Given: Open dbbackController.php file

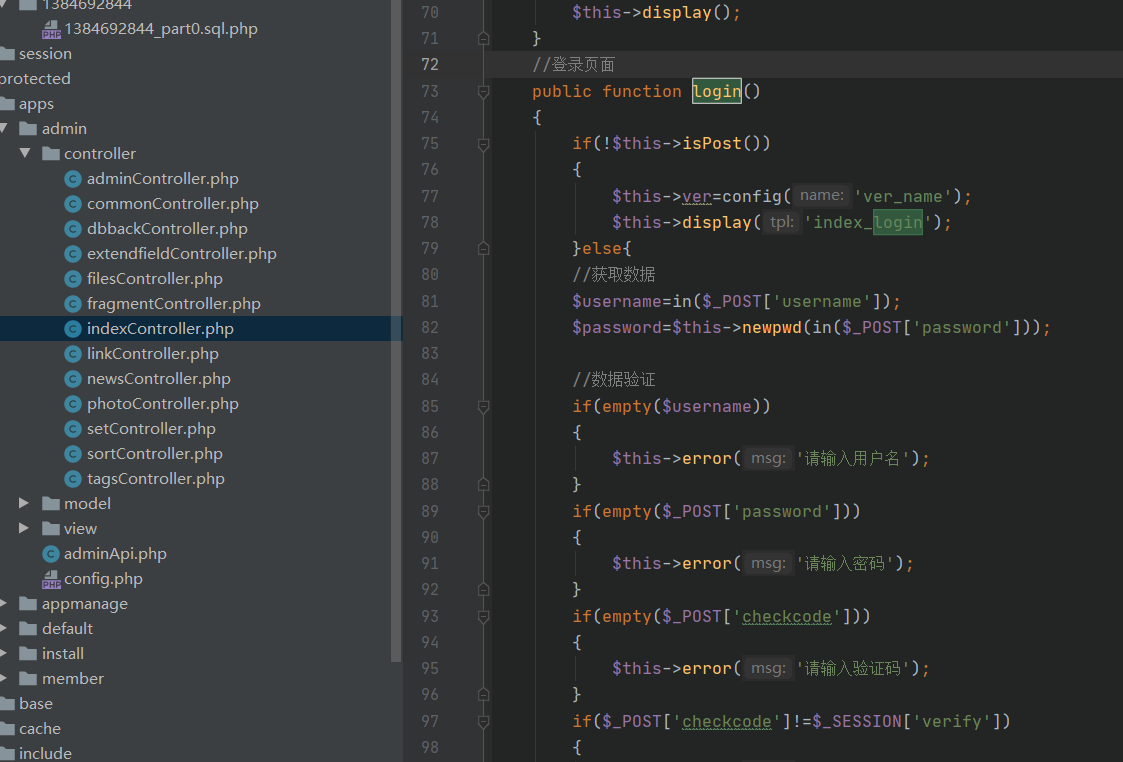Looking at the screenshot, I should [x=167, y=228].
